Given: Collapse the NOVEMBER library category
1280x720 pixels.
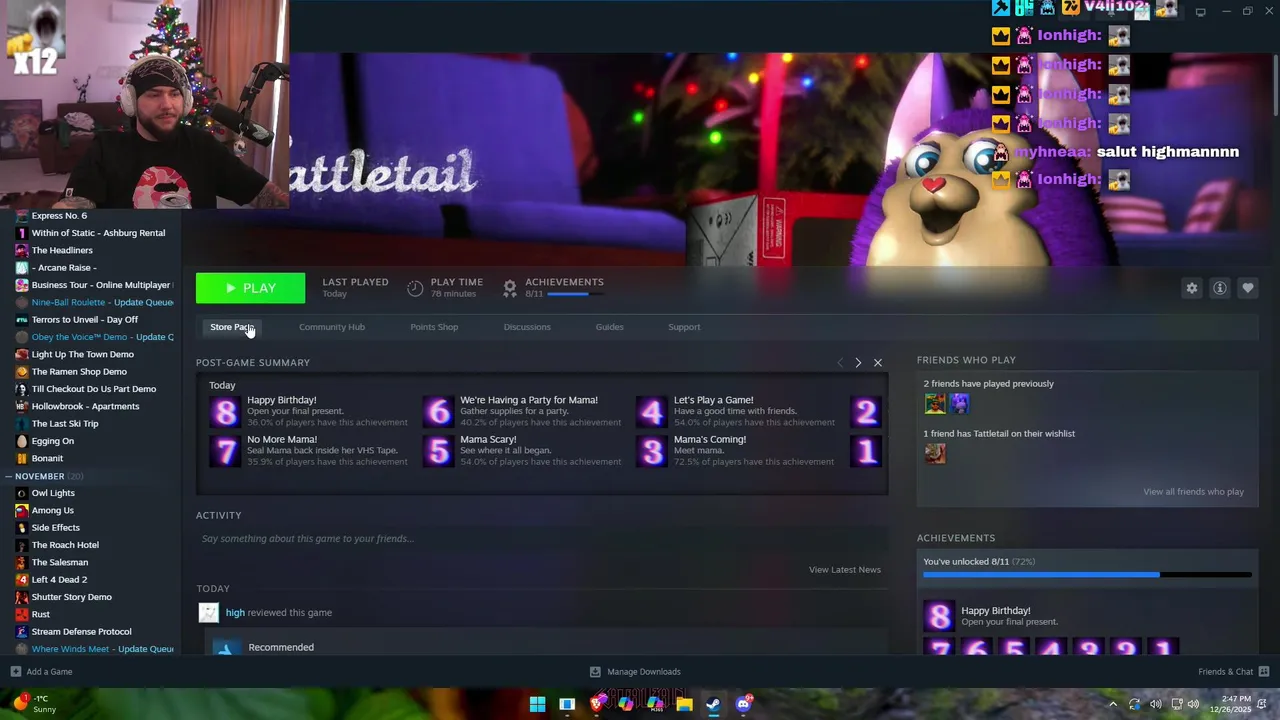Looking at the screenshot, I should (x=11, y=477).
